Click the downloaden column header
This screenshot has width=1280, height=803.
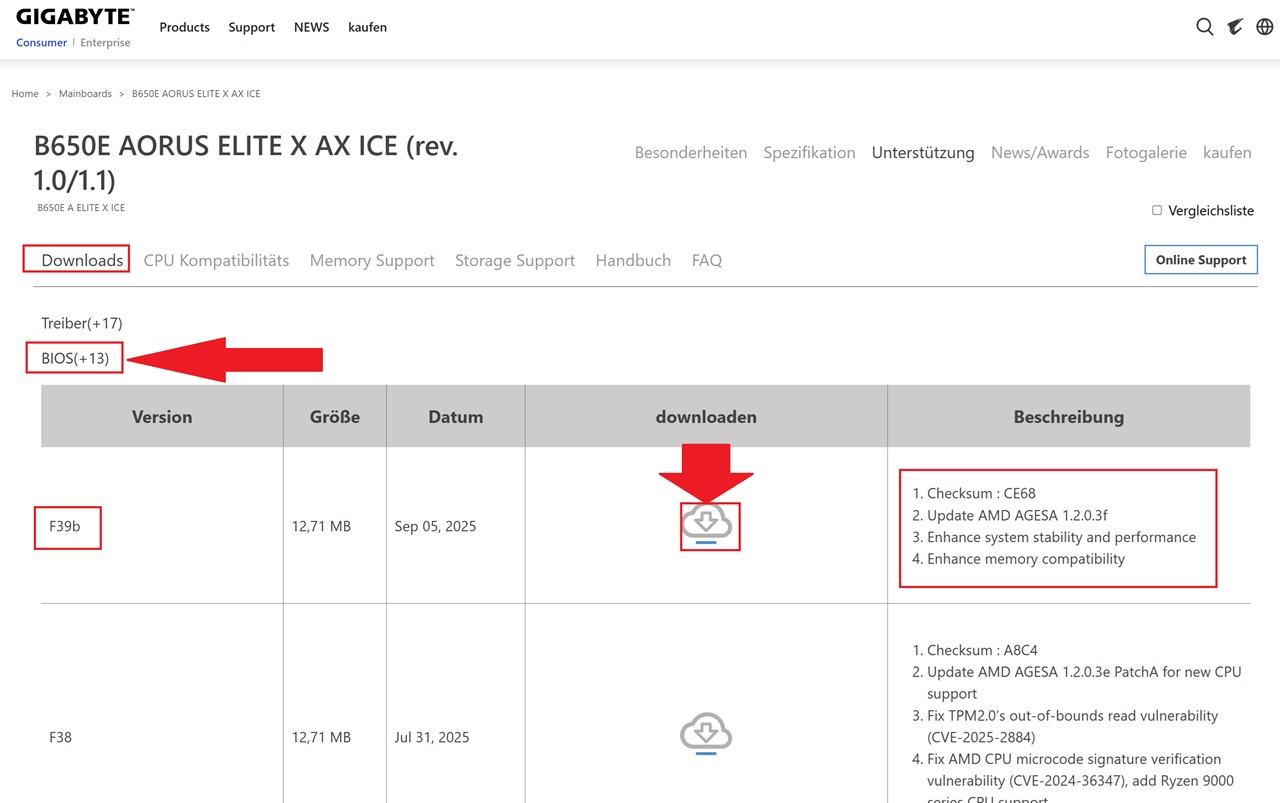click(706, 417)
